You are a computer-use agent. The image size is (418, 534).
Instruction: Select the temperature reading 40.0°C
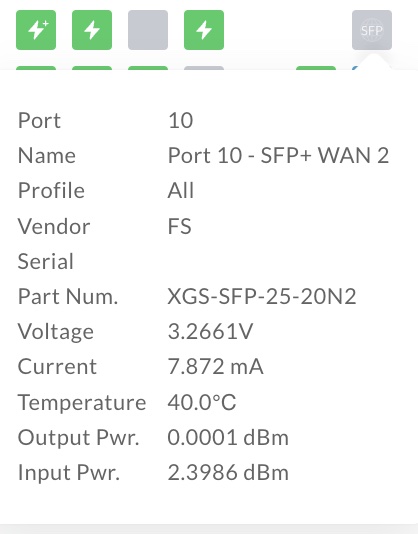coord(202,402)
